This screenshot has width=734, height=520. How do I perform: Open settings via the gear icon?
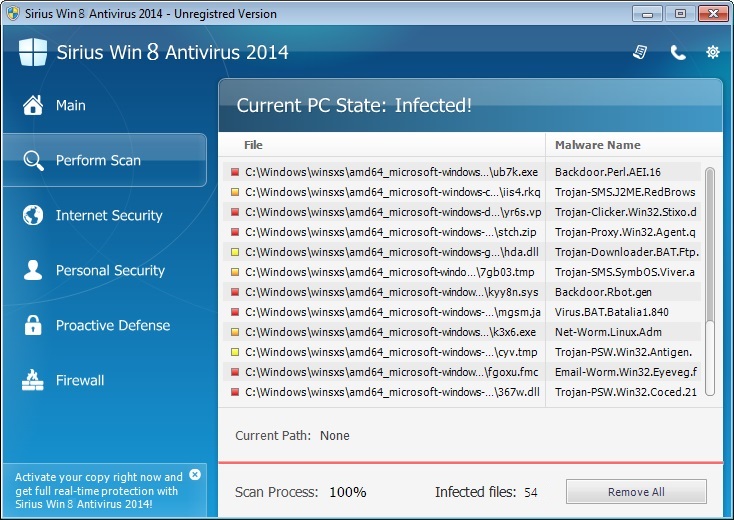pos(712,52)
